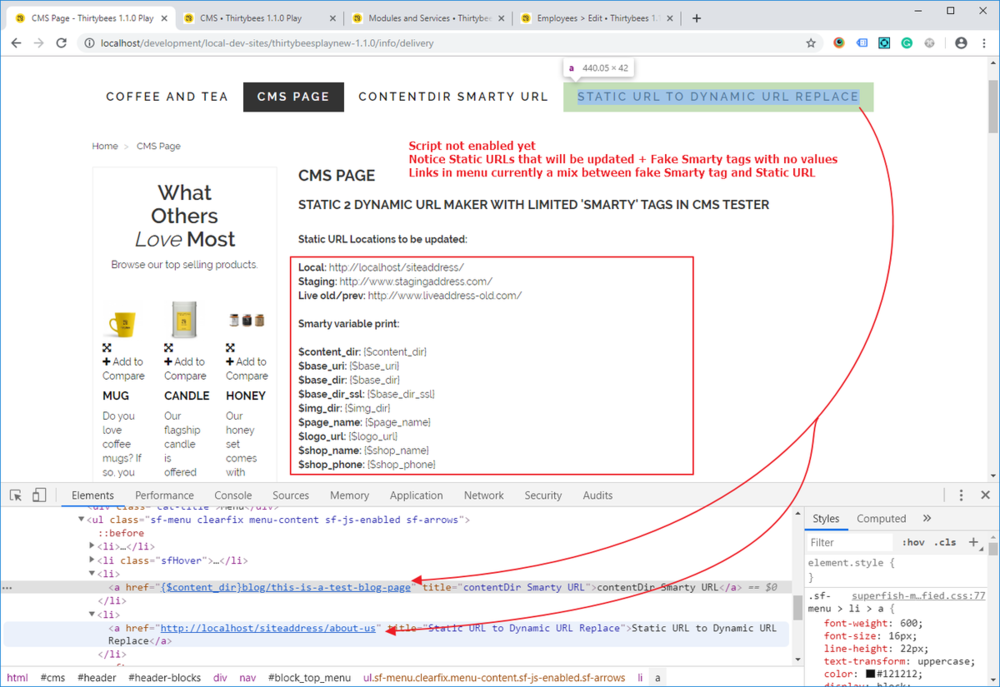Click the Home breadcrumb link
Screen dimensions: 1000x687
[105, 146]
